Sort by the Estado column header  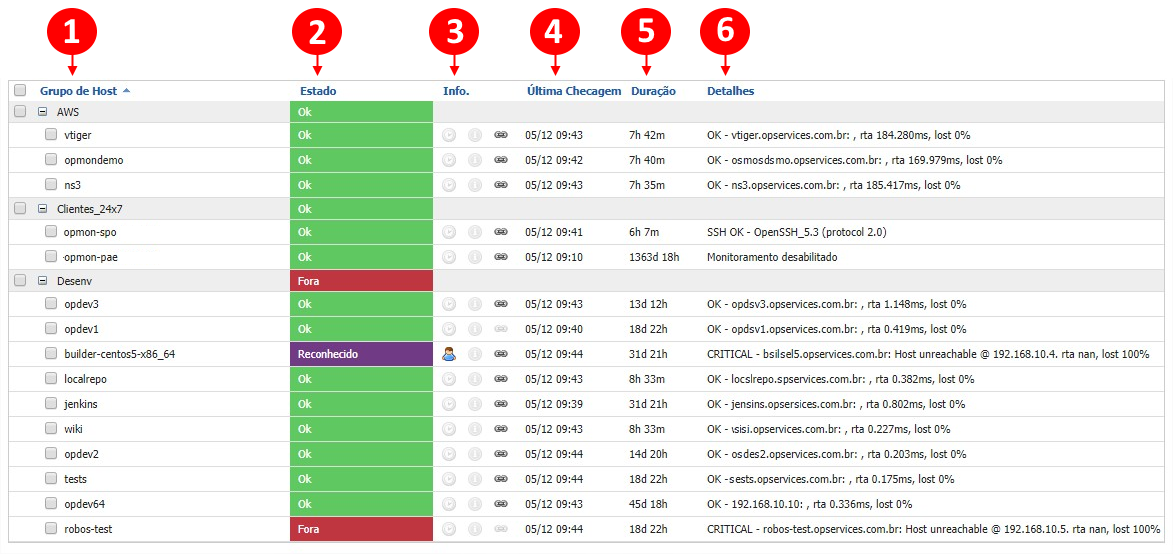(x=318, y=91)
